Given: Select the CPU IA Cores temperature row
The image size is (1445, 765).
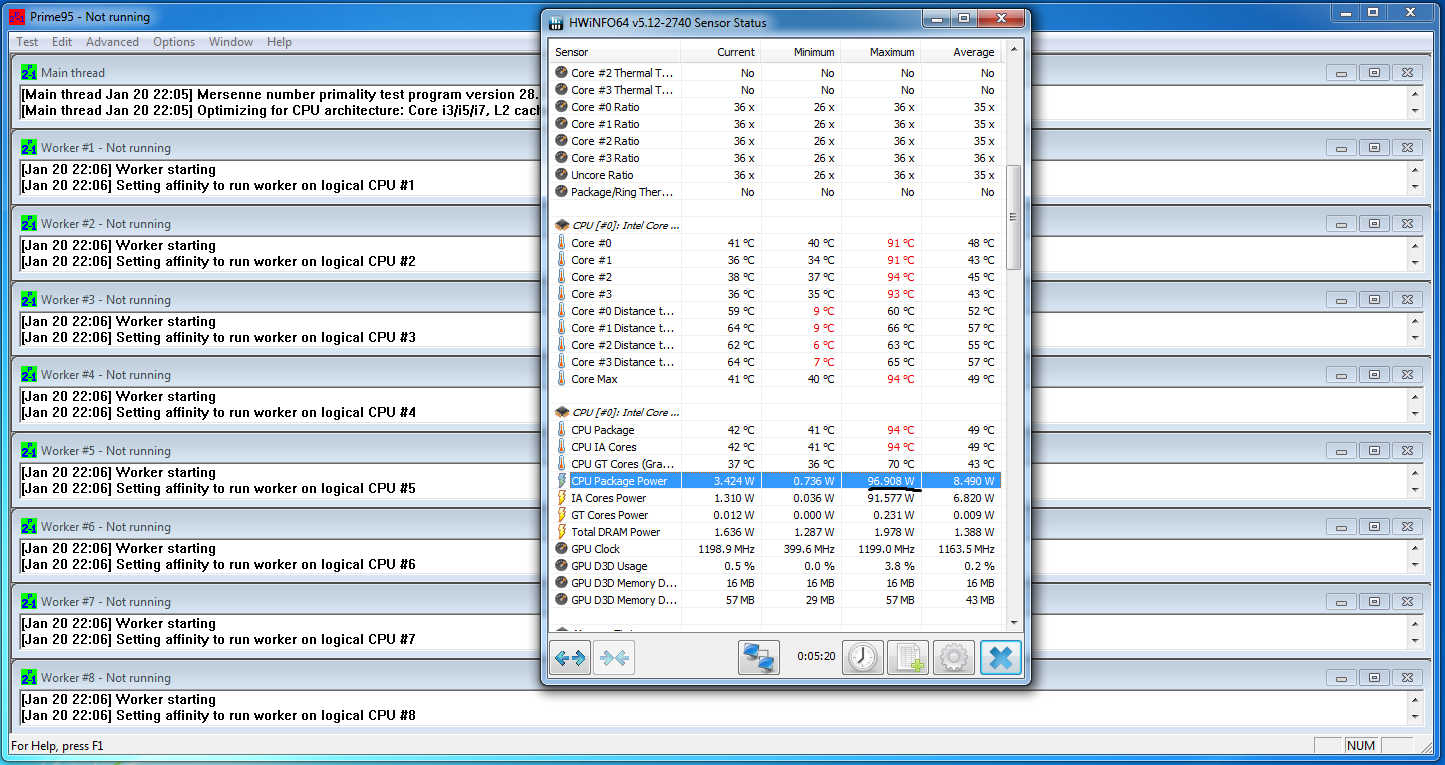Looking at the screenshot, I should 776,447.
